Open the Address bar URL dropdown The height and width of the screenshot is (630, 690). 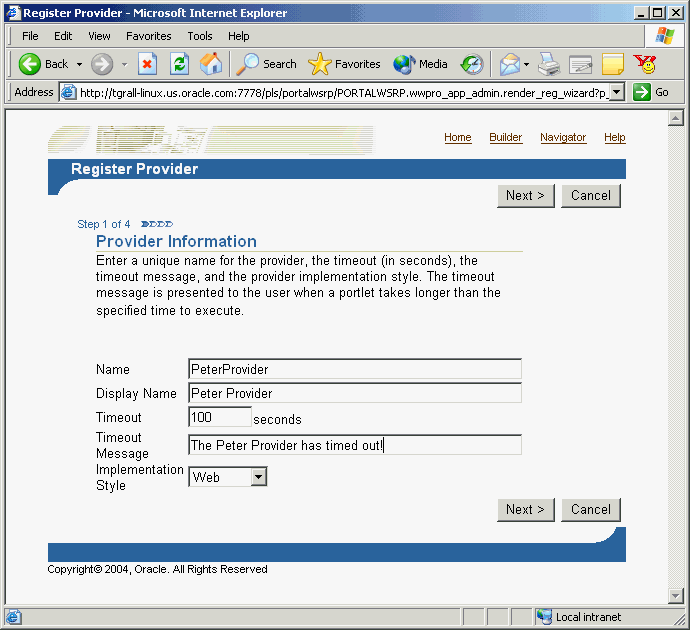617,92
